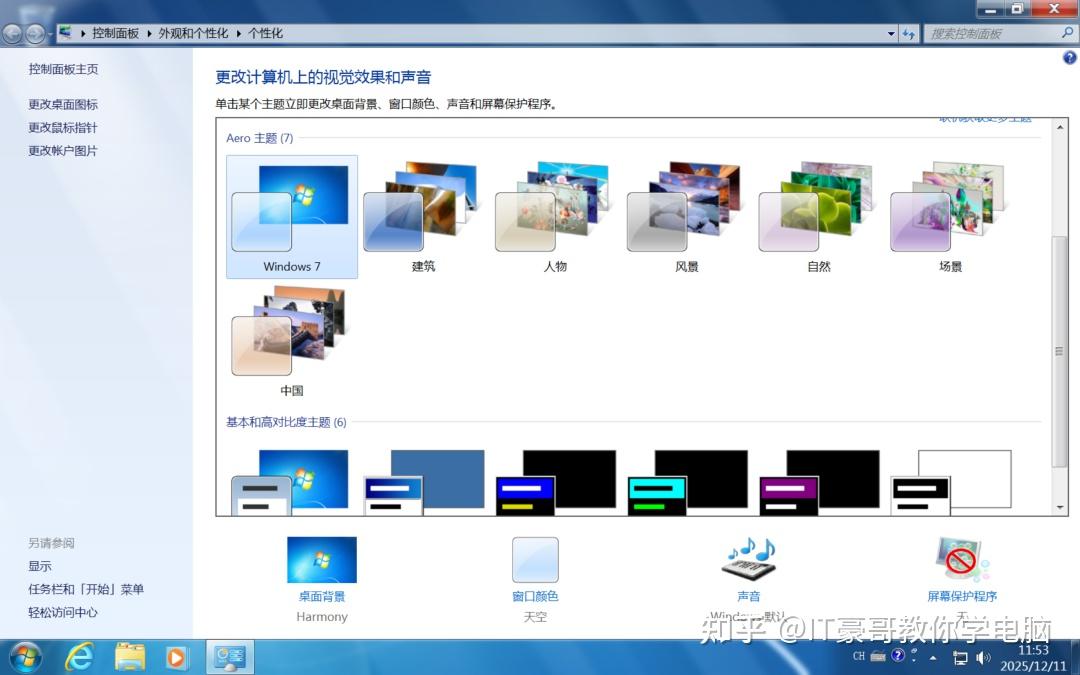Viewport: 1080px width, 675px height.
Task: Select the Windows 7 Aero theme
Action: coord(292,217)
